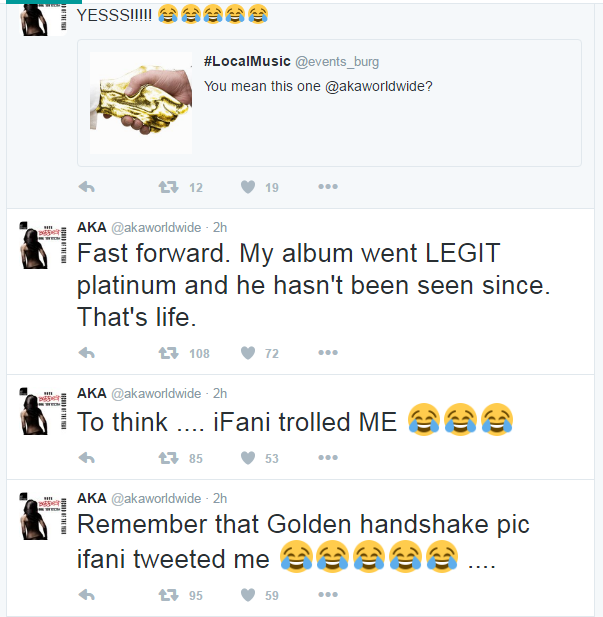Retweet the 'iFani trolled ME' tweet
The height and width of the screenshot is (617, 603).
point(169,458)
